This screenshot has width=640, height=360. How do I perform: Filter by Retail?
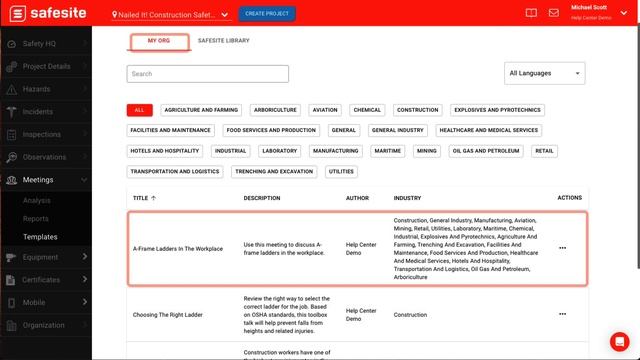[x=544, y=151]
